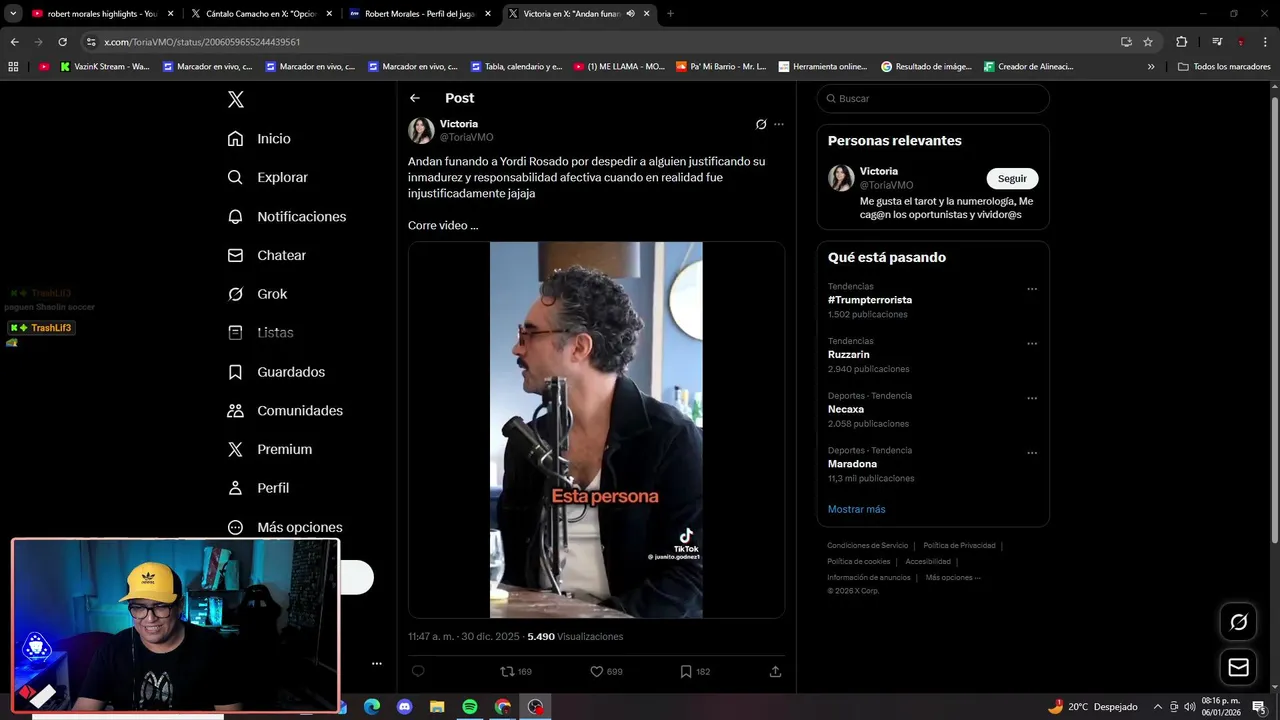Screen dimensions: 1280x720
Task: Bookmark this page with the star icon
Action: click(1148, 42)
